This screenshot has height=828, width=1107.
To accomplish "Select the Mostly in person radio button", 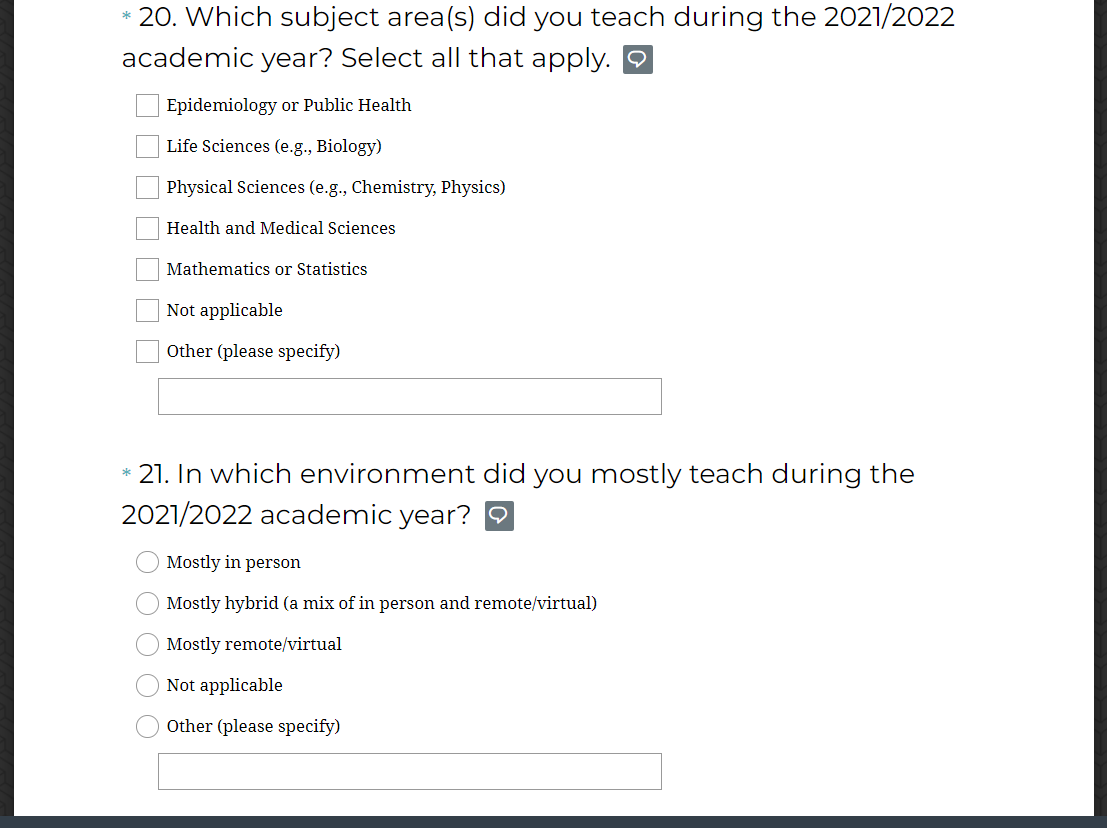I will tap(148, 562).
